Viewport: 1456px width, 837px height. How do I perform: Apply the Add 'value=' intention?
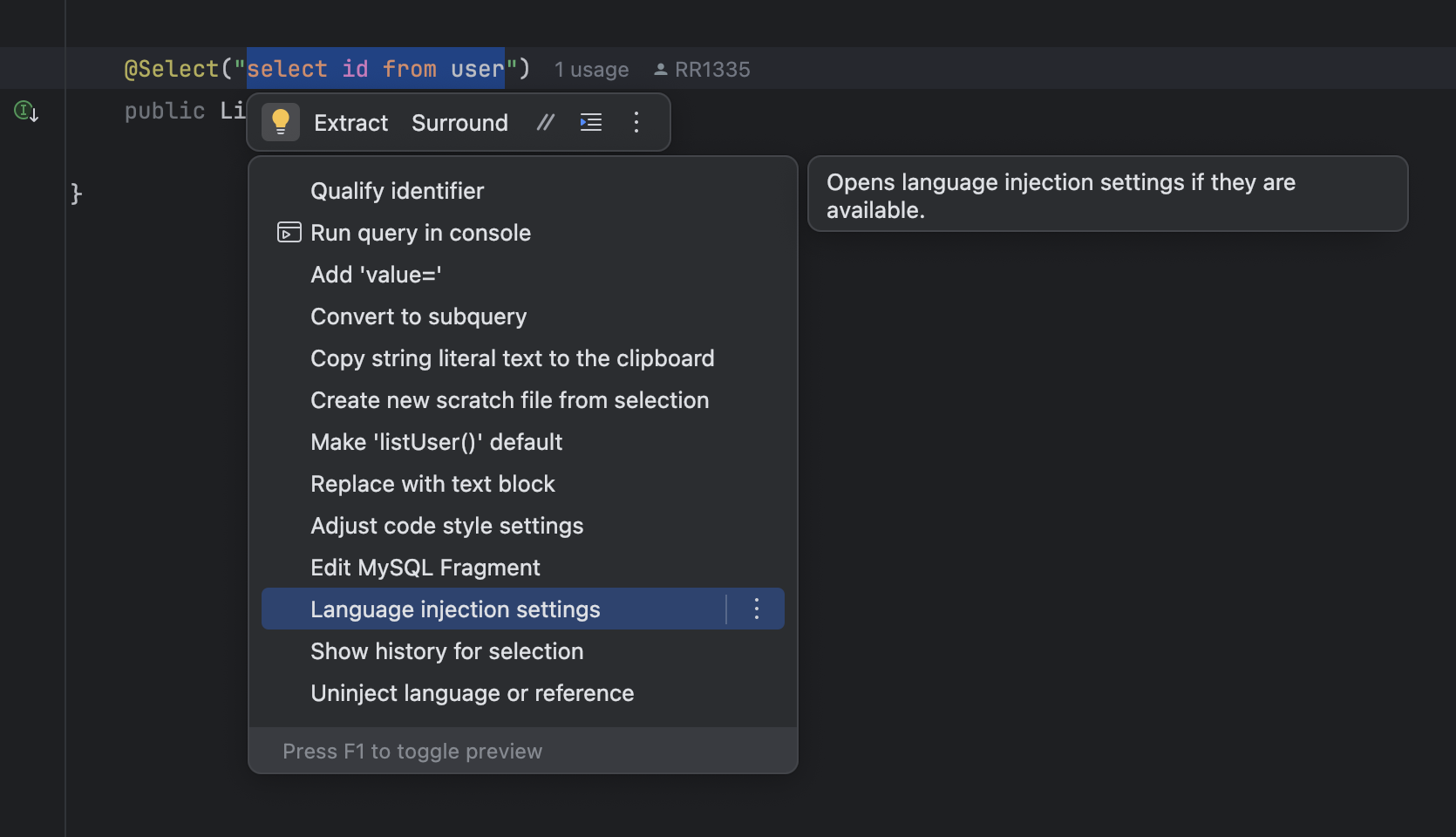(x=376, y=275)
